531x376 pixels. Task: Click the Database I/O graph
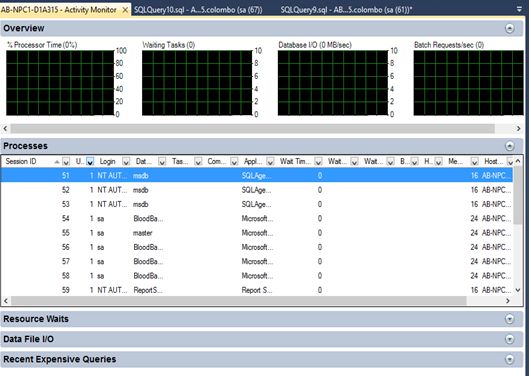(x=333, y=83)
